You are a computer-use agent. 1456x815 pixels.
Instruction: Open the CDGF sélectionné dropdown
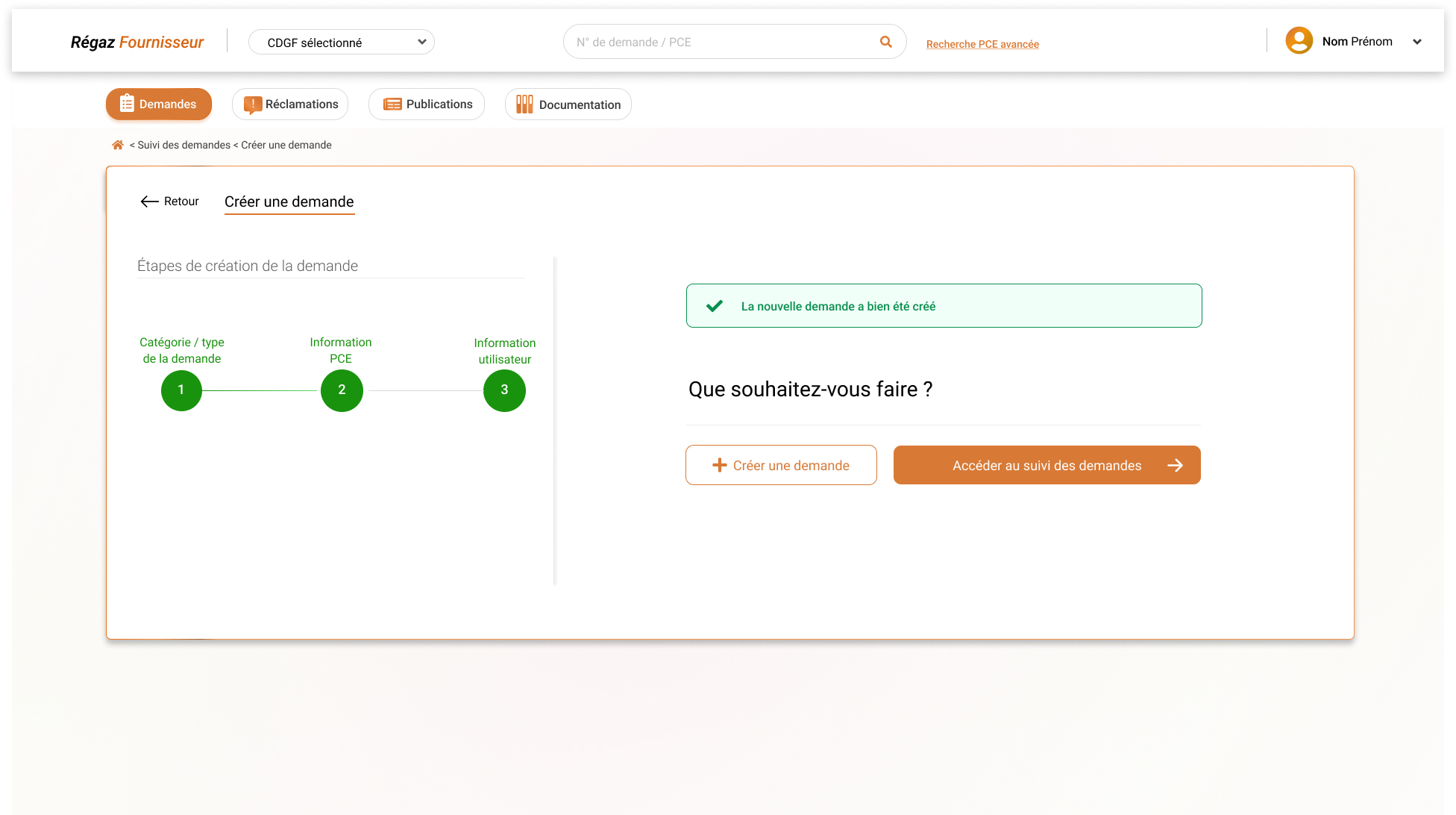(342, 43)
